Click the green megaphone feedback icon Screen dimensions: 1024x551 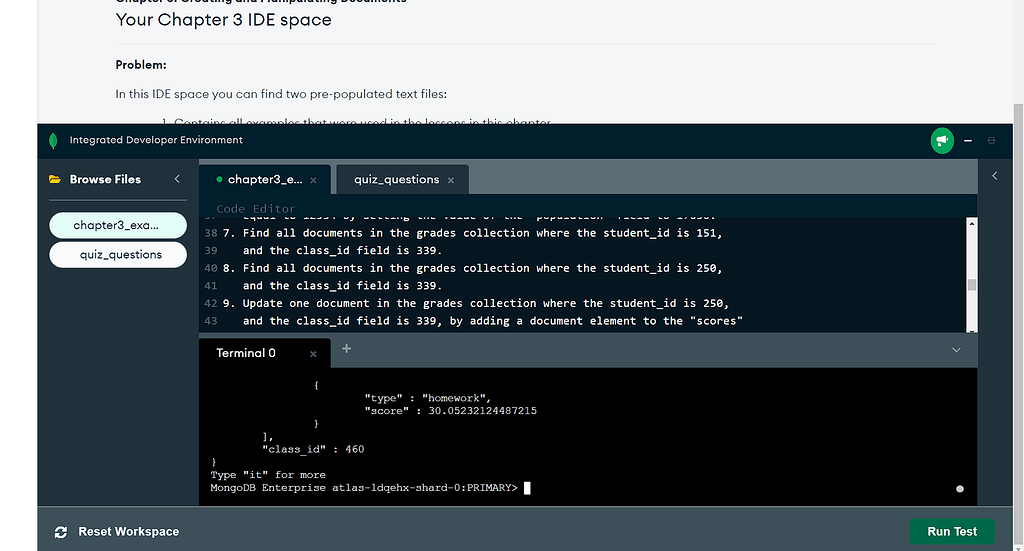(x=941, y=141)
